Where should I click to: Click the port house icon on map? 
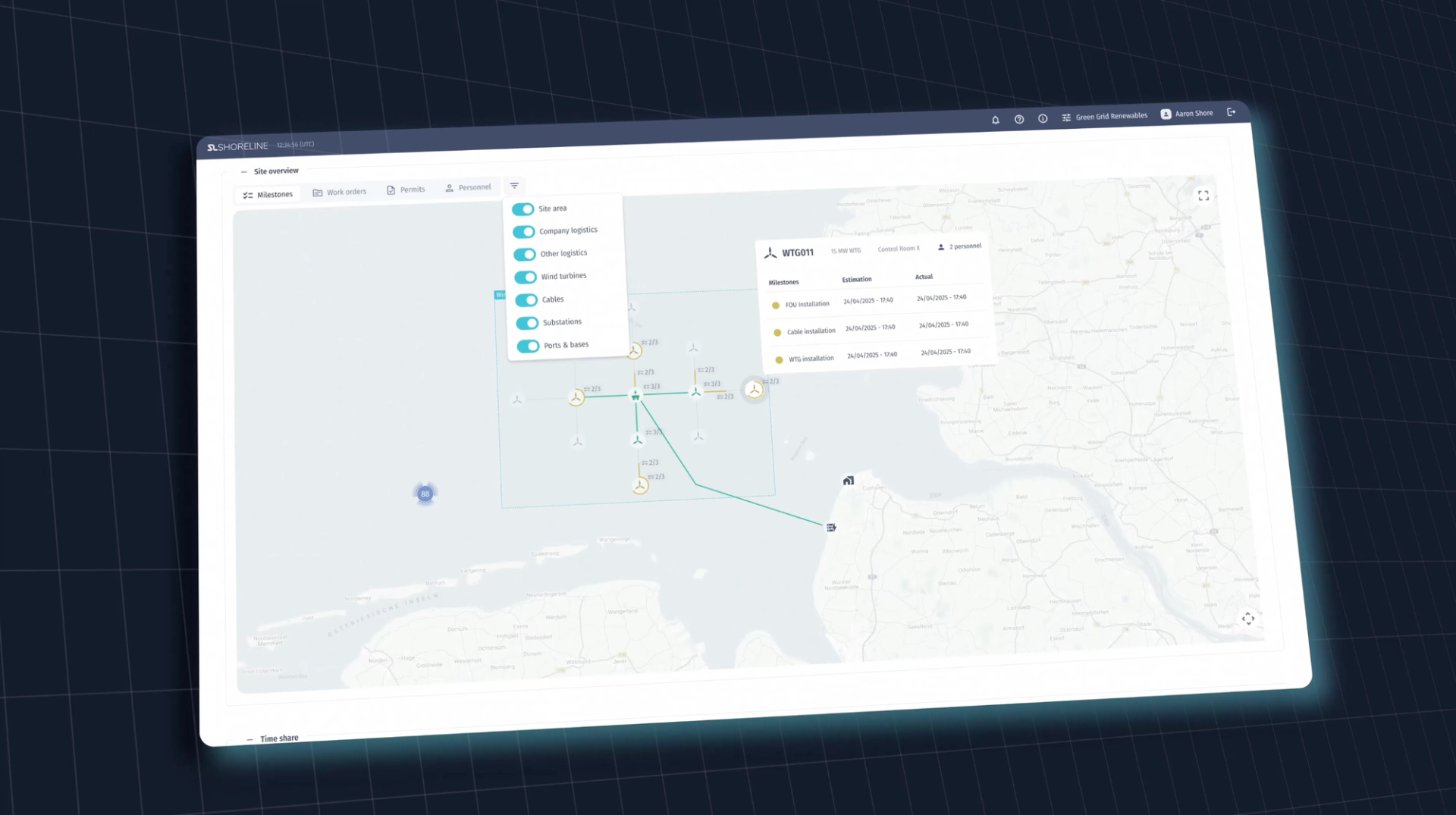click(849, 481)
